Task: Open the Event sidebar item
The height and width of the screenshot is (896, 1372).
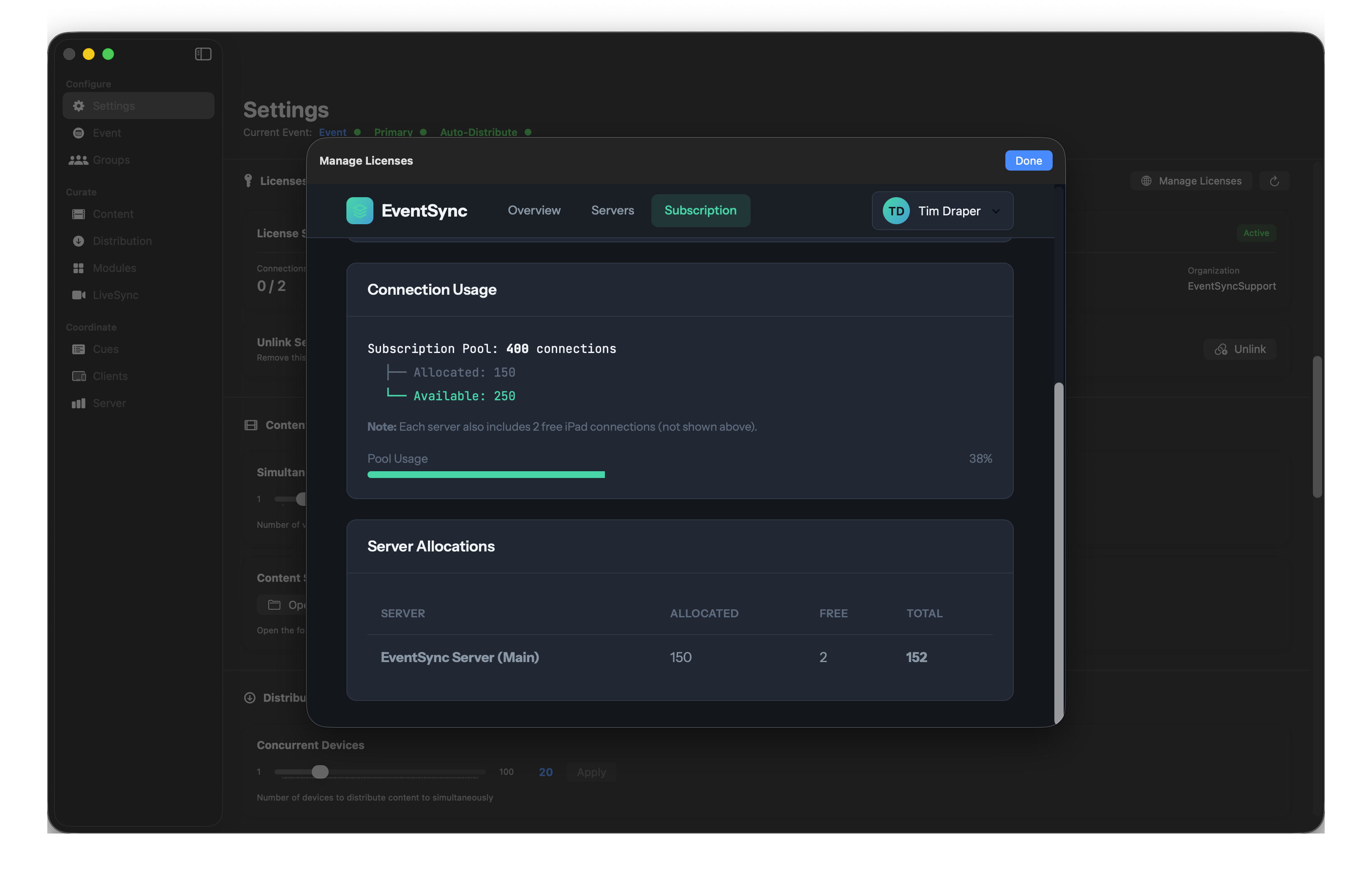Action: coord(139,133)
